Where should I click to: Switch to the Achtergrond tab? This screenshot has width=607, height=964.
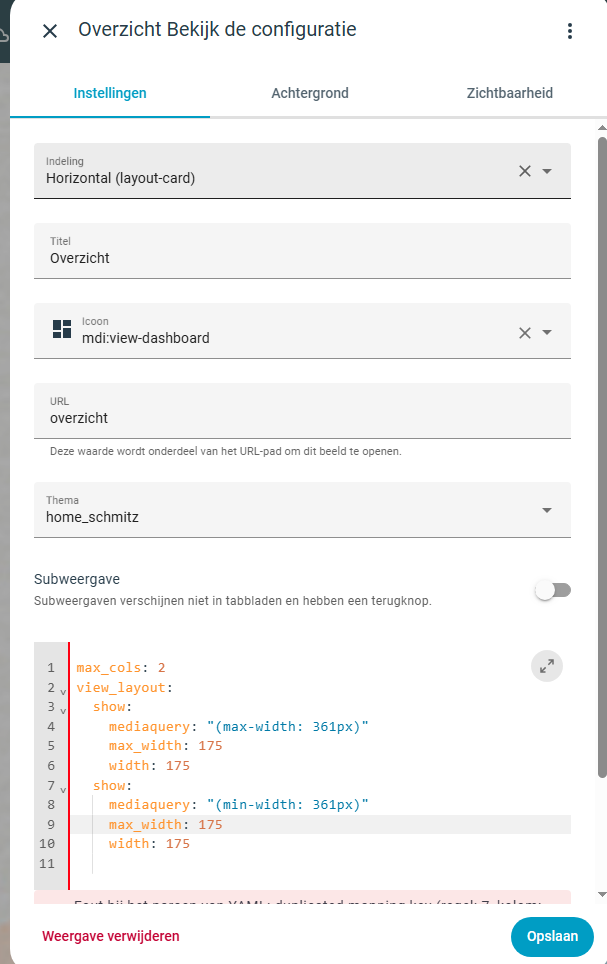[310, 93]
